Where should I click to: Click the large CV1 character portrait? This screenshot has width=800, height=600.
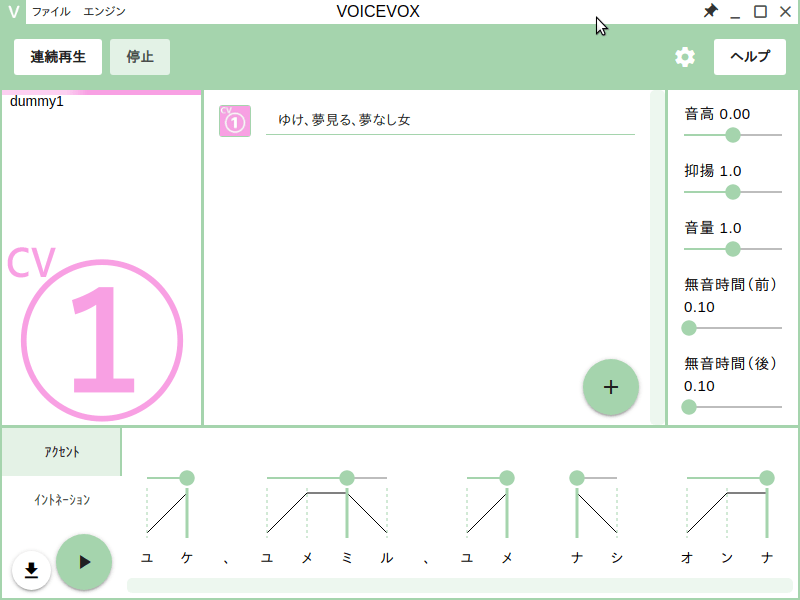101,334
